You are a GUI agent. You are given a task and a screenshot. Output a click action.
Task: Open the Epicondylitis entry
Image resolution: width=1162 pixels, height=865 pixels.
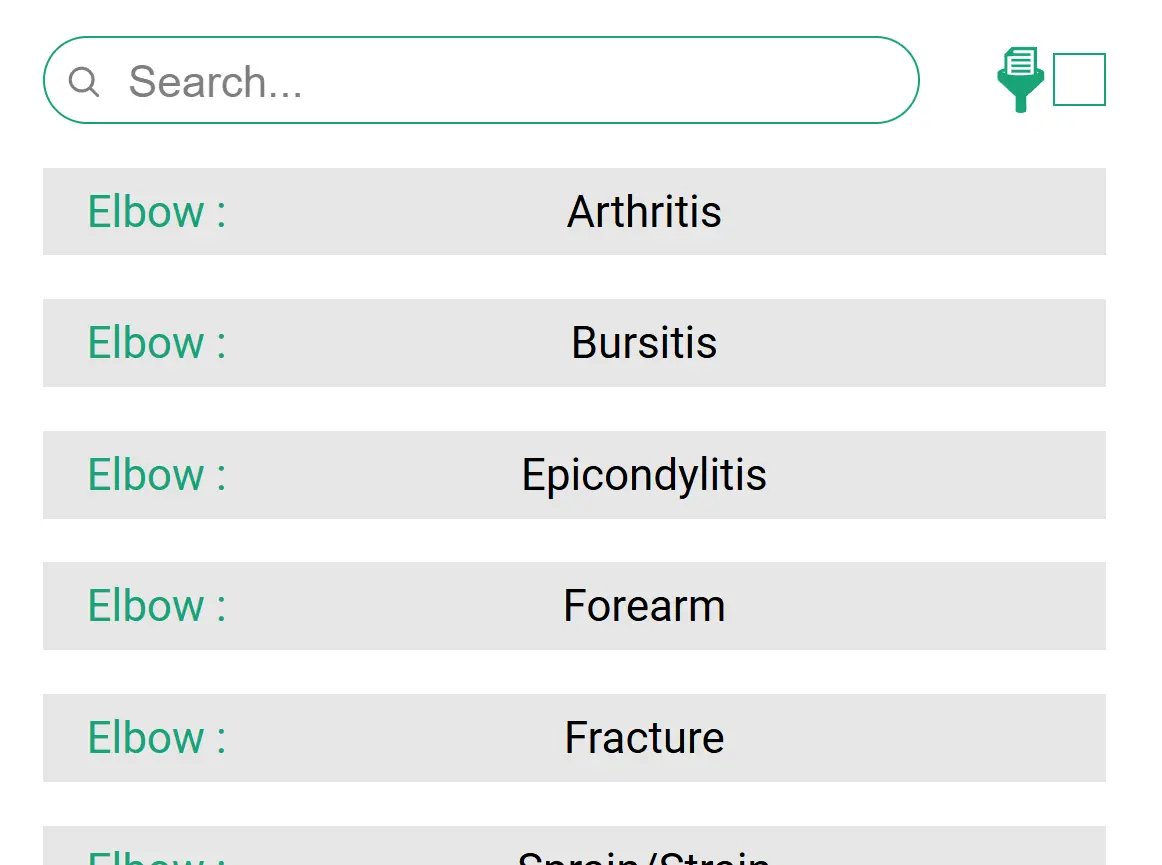click(x=644, y=475)
